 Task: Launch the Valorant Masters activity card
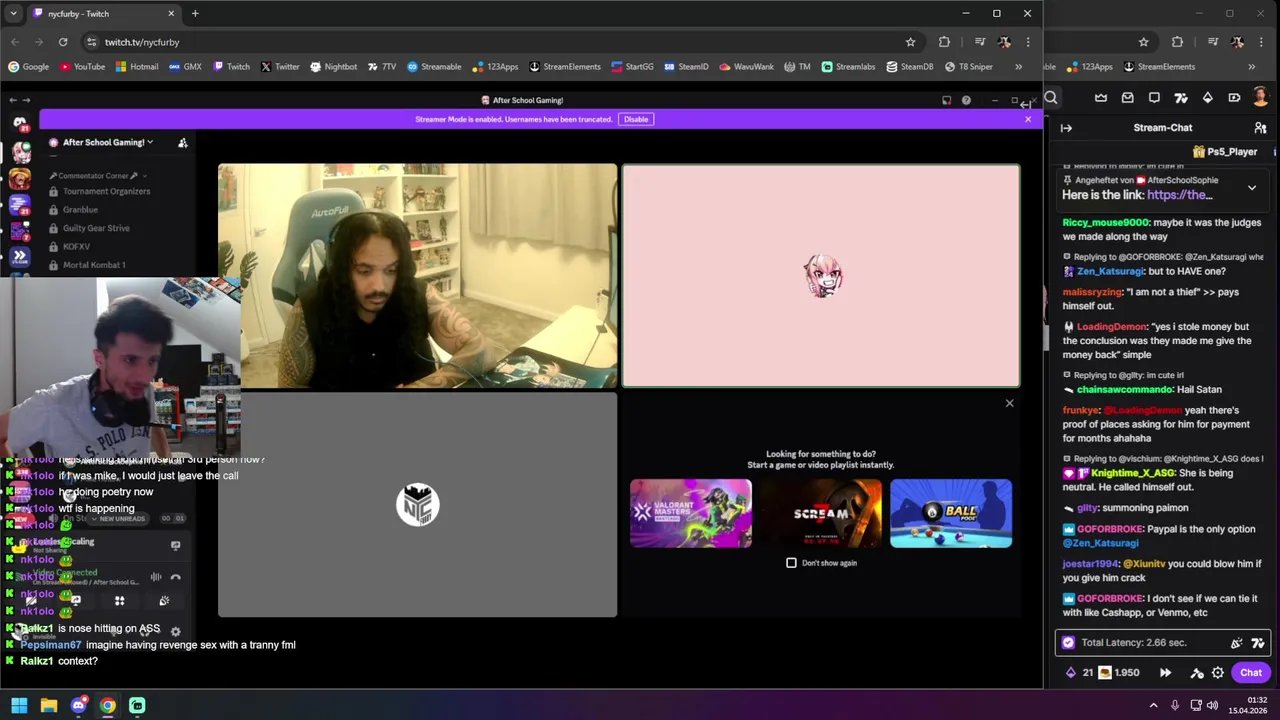(x=691, y=513)
